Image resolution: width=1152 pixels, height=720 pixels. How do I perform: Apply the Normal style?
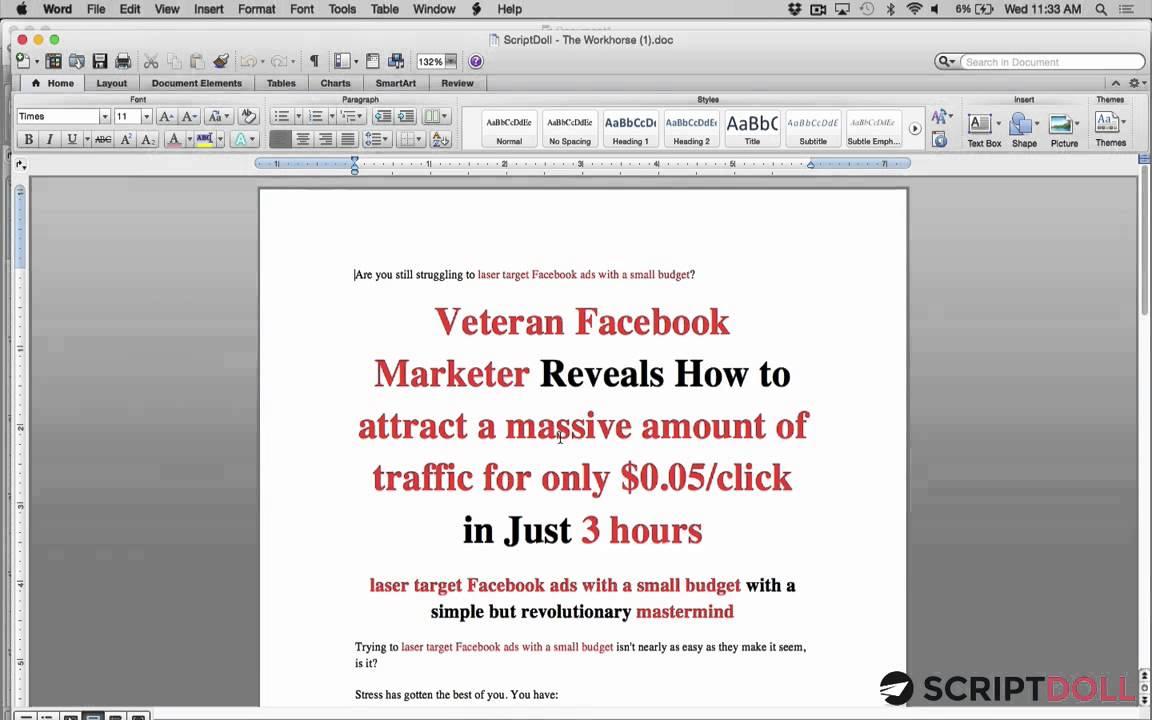509,129
